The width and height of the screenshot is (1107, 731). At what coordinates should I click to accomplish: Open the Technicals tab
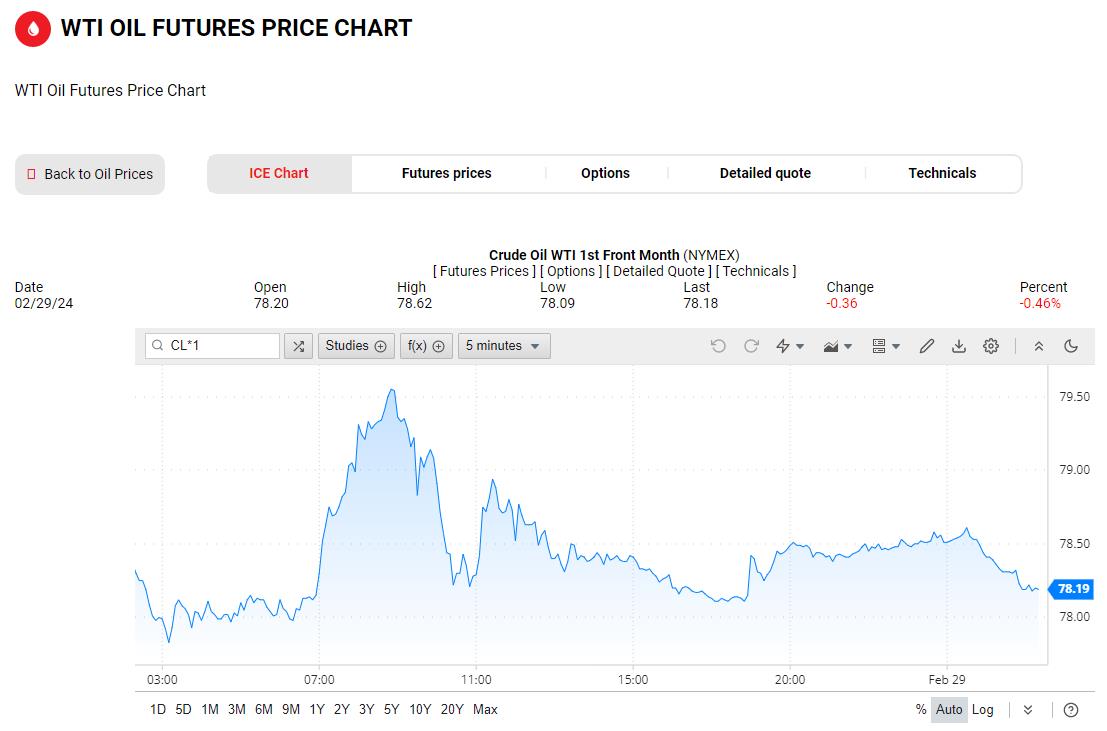942,174
